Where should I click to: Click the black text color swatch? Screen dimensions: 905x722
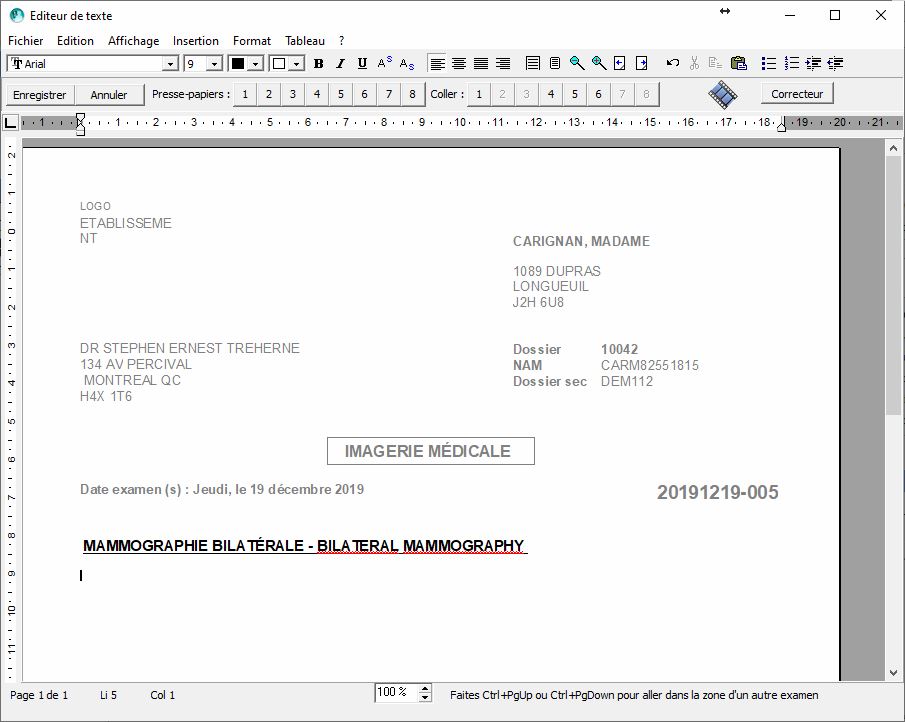(238, 64)
